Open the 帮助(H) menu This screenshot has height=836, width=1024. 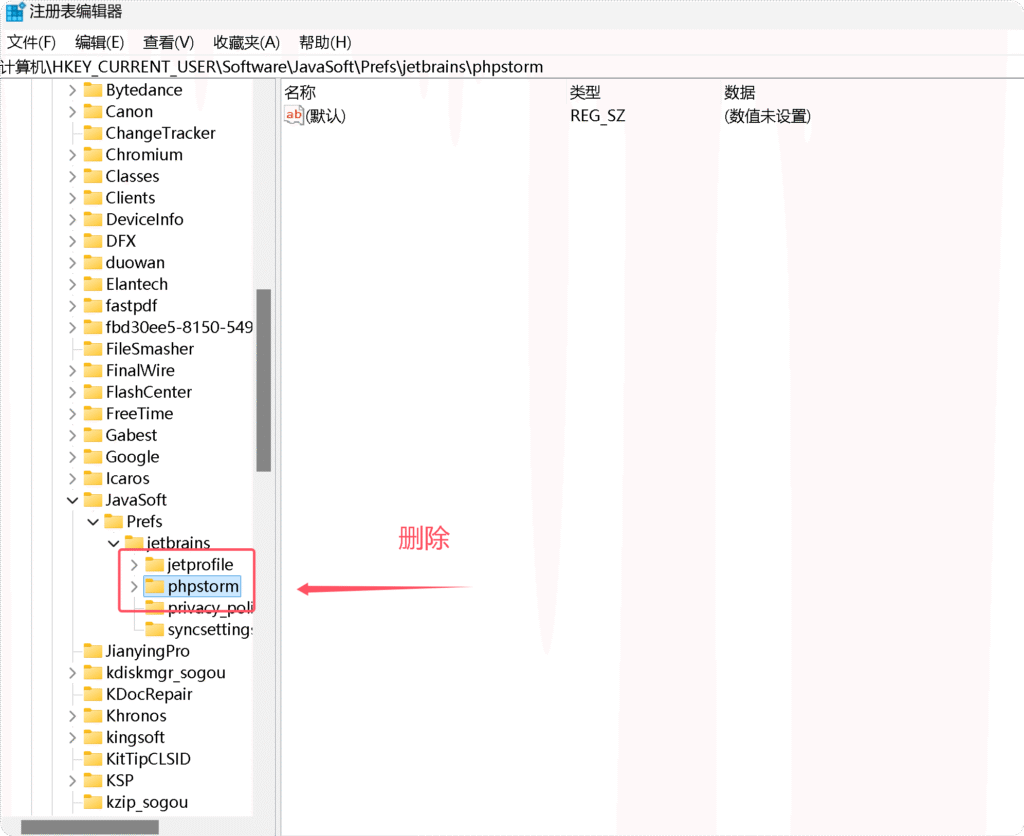325,42
